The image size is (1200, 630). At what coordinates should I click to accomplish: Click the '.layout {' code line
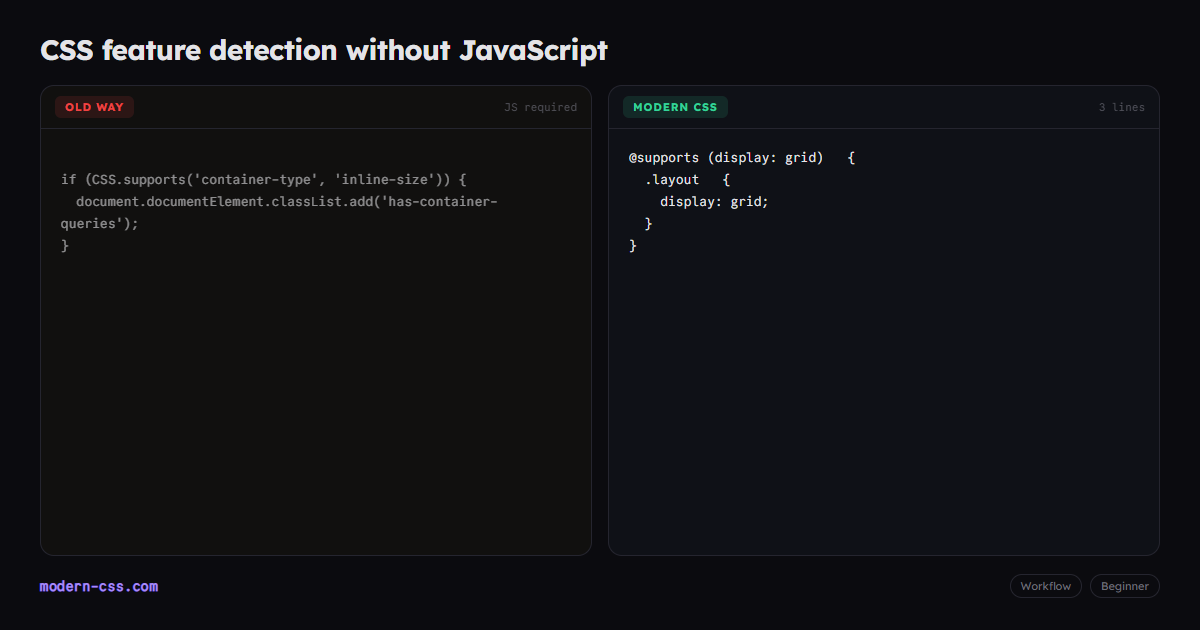687,179
